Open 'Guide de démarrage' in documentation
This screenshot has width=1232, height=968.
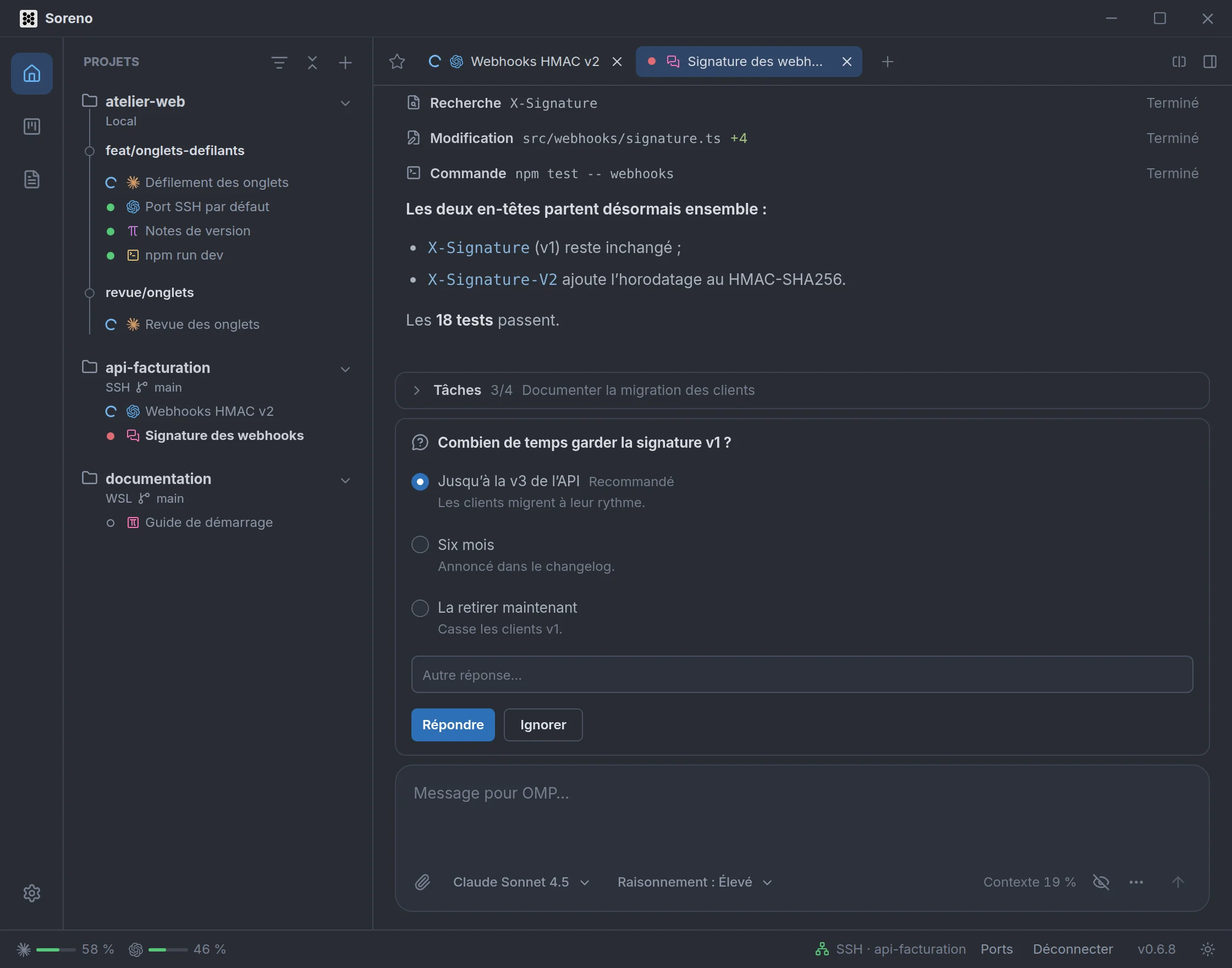(208, 522)
